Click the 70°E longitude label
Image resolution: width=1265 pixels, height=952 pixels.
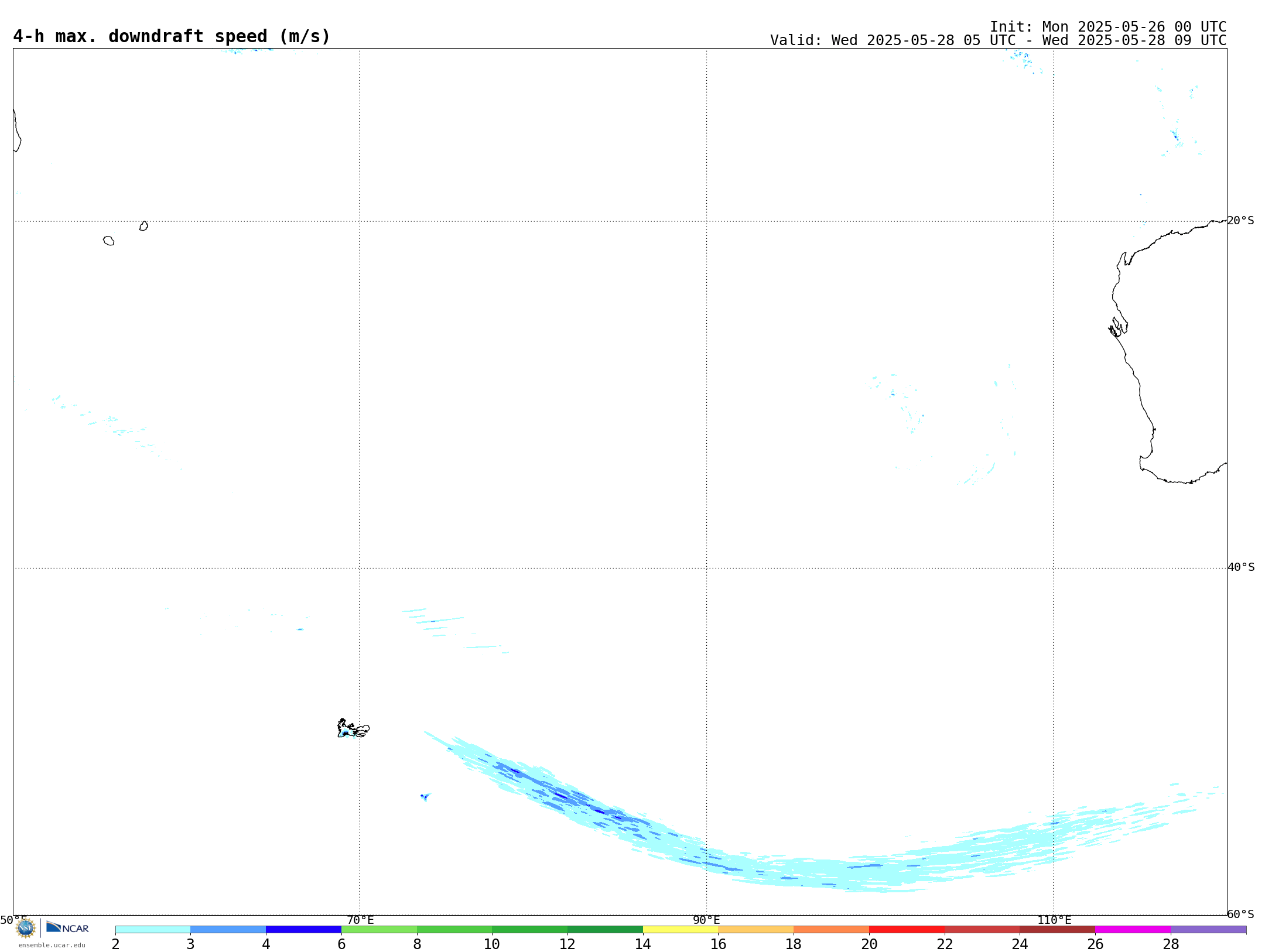coord(360,920)
